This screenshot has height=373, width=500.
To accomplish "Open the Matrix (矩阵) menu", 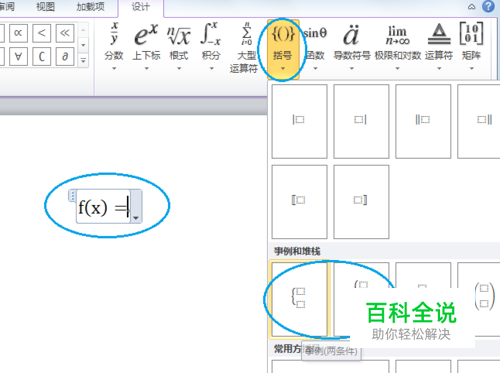I will pyautogui.click(x=471, y=46).
